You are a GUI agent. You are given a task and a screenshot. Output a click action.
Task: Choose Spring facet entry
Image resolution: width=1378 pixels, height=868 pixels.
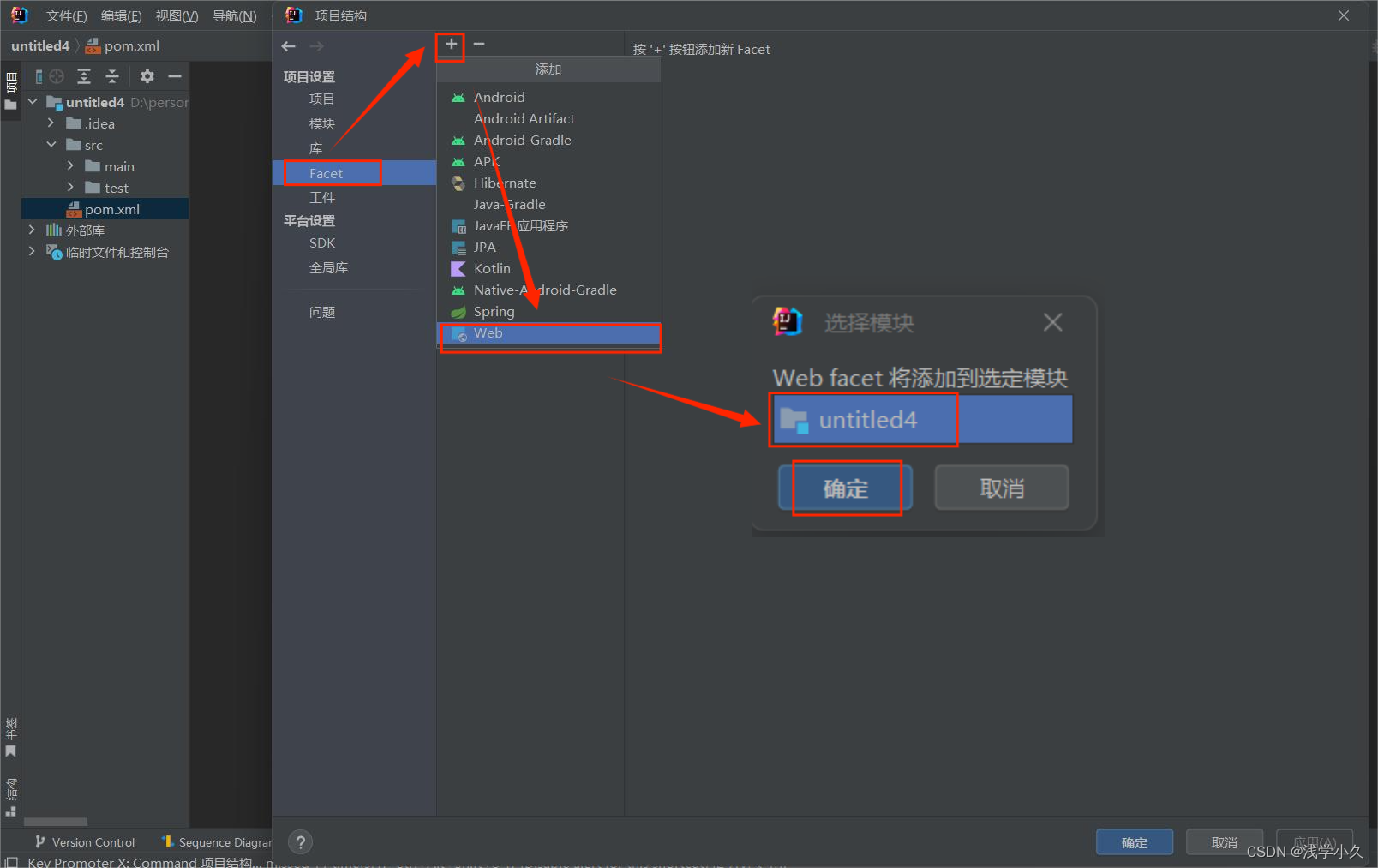tap(548, 312)
